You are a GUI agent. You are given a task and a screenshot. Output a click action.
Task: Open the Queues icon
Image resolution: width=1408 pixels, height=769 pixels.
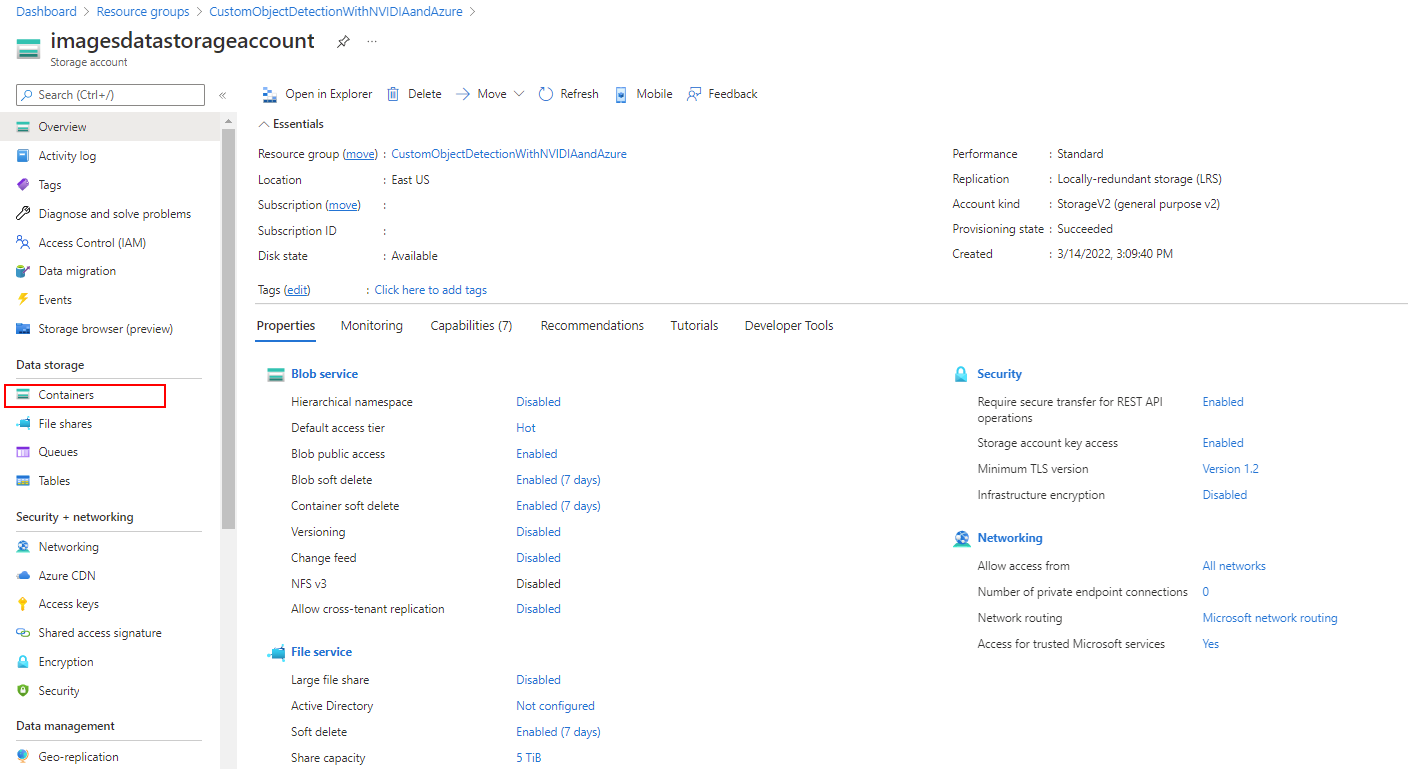tap(23, 452)
